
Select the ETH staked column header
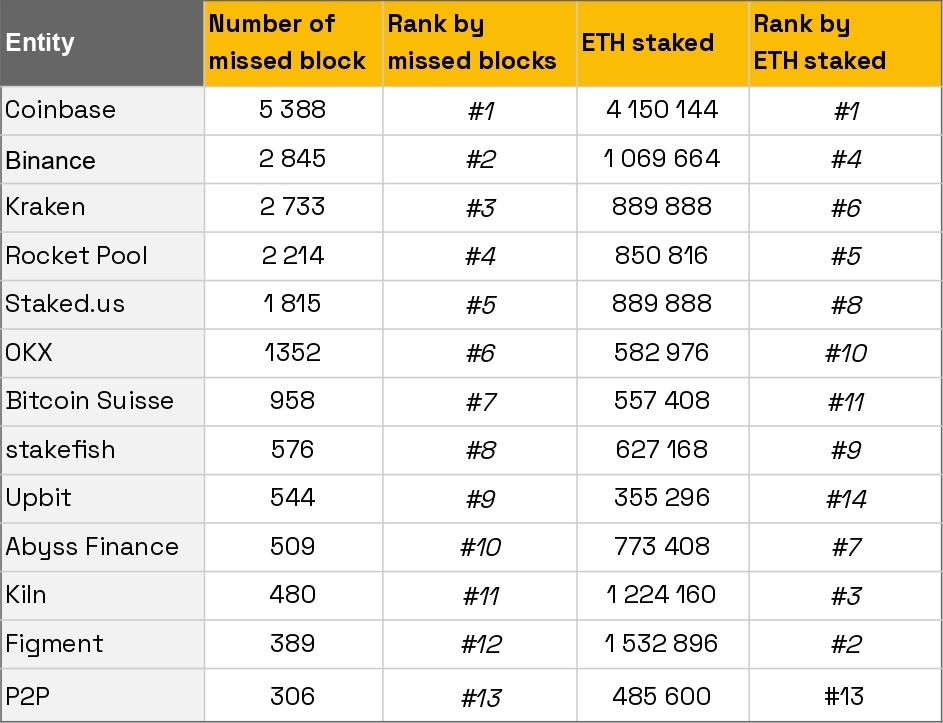(x=663, y=43)
